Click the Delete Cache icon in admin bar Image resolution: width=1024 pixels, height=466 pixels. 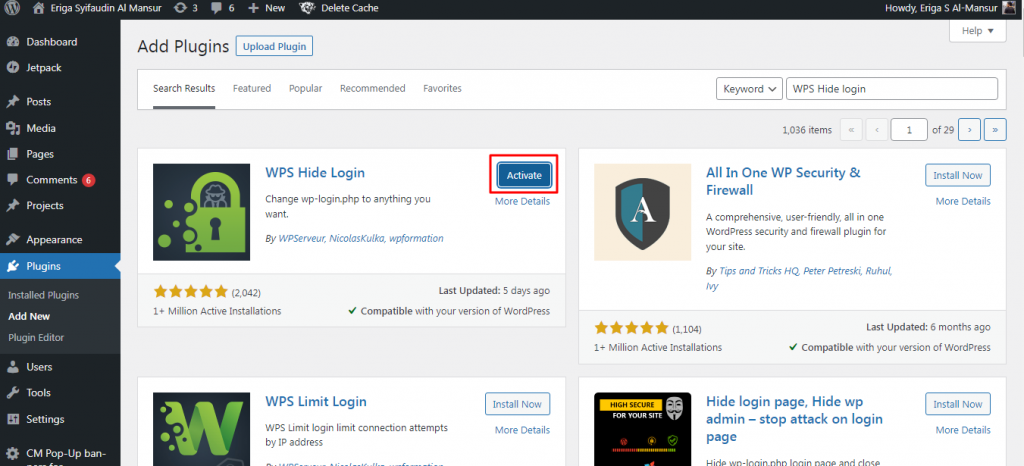(308, 8)
